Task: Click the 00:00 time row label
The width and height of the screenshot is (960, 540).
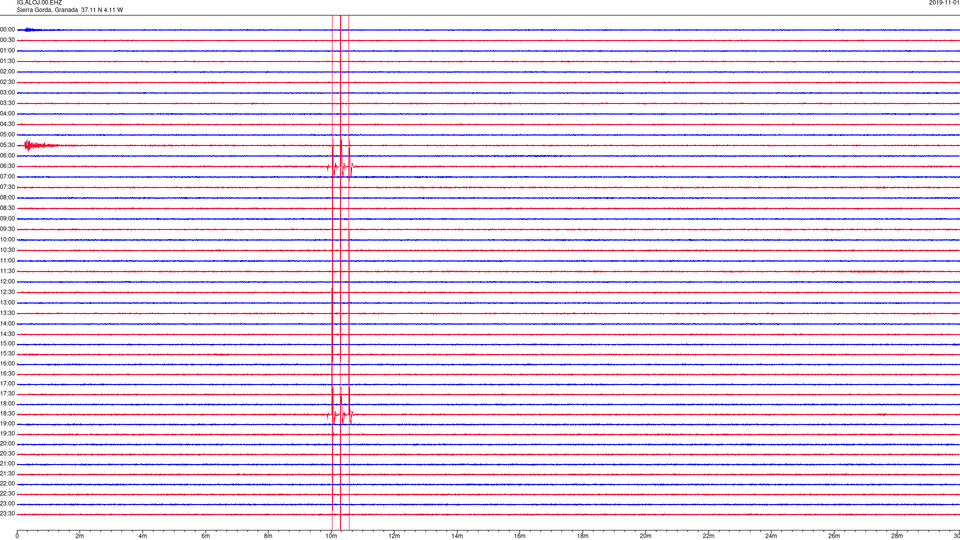Action: 7,29
